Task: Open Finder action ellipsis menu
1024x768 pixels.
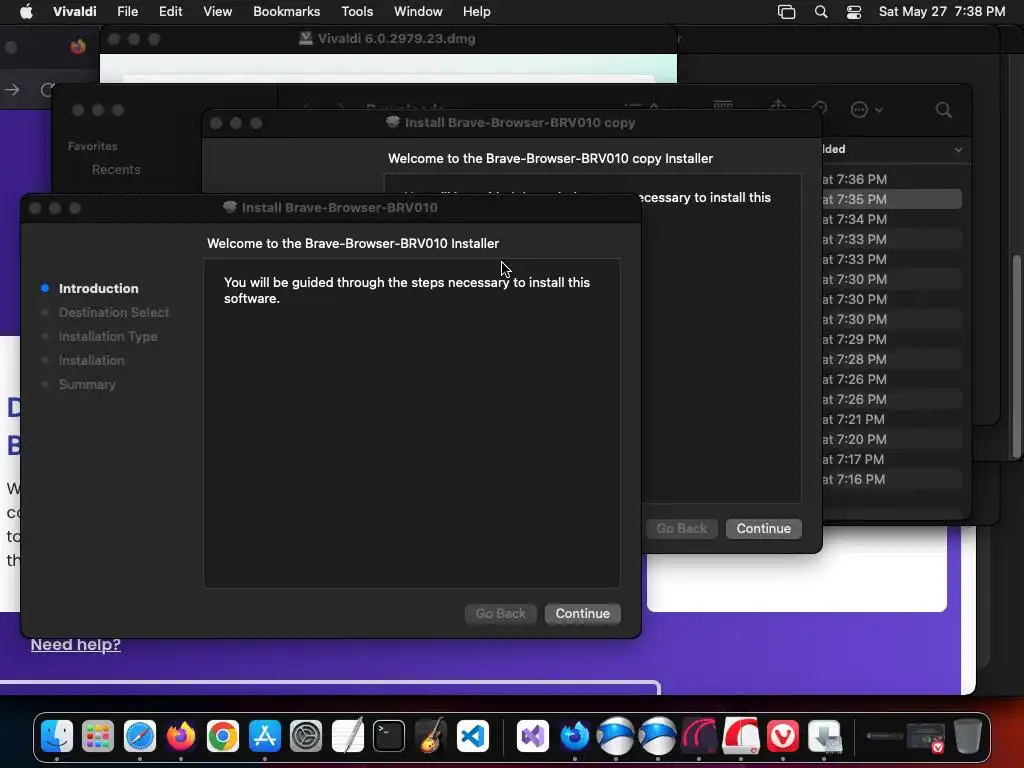Action: tap(867, 110)
